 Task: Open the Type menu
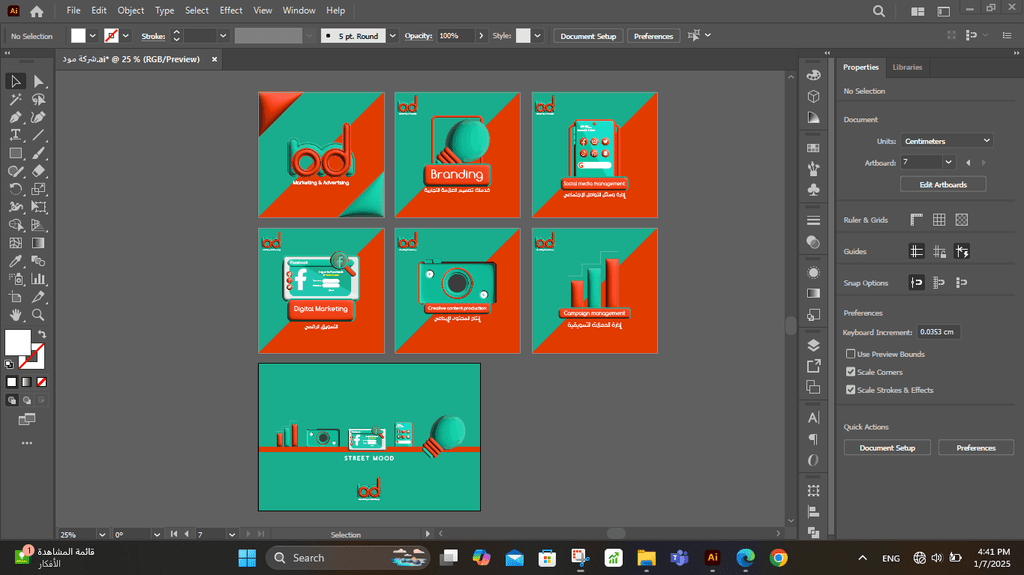pyautogui.click(x=164, y=10)
